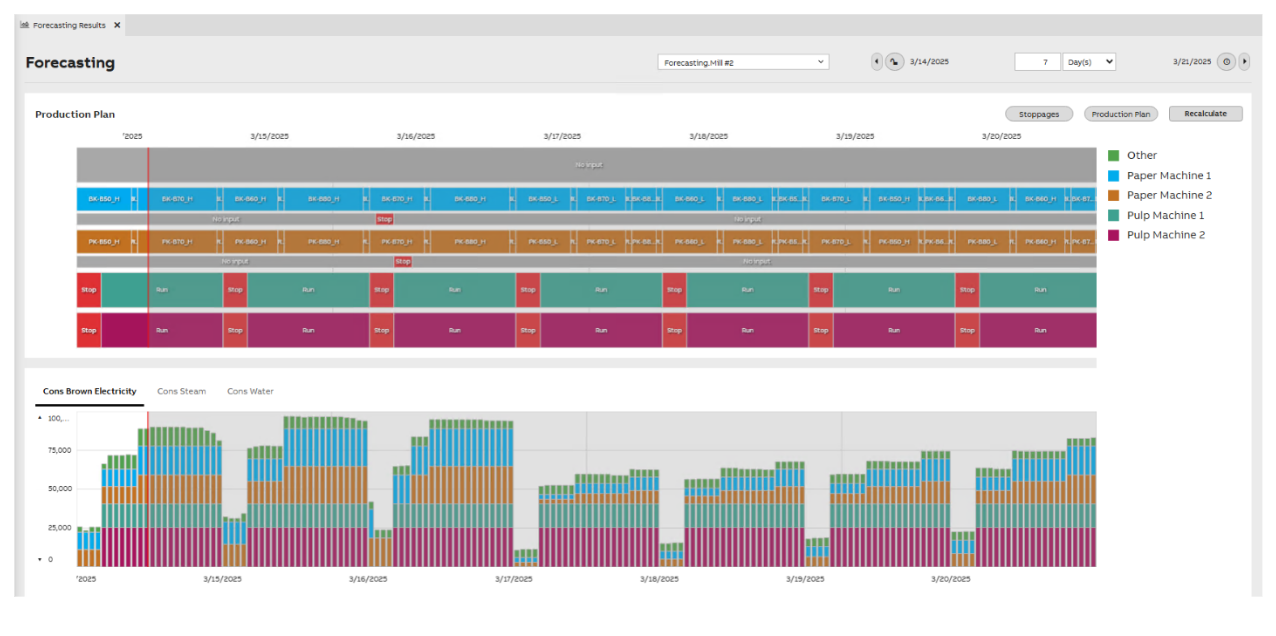Click 3/19/2025 label under electricity chart
Image resolution: width=1276 pixels, height=636 pixels.
coord(805,578)
